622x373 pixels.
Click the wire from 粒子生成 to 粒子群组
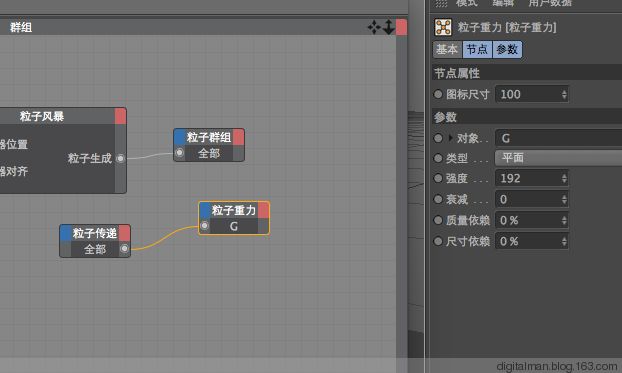[150, 156]
